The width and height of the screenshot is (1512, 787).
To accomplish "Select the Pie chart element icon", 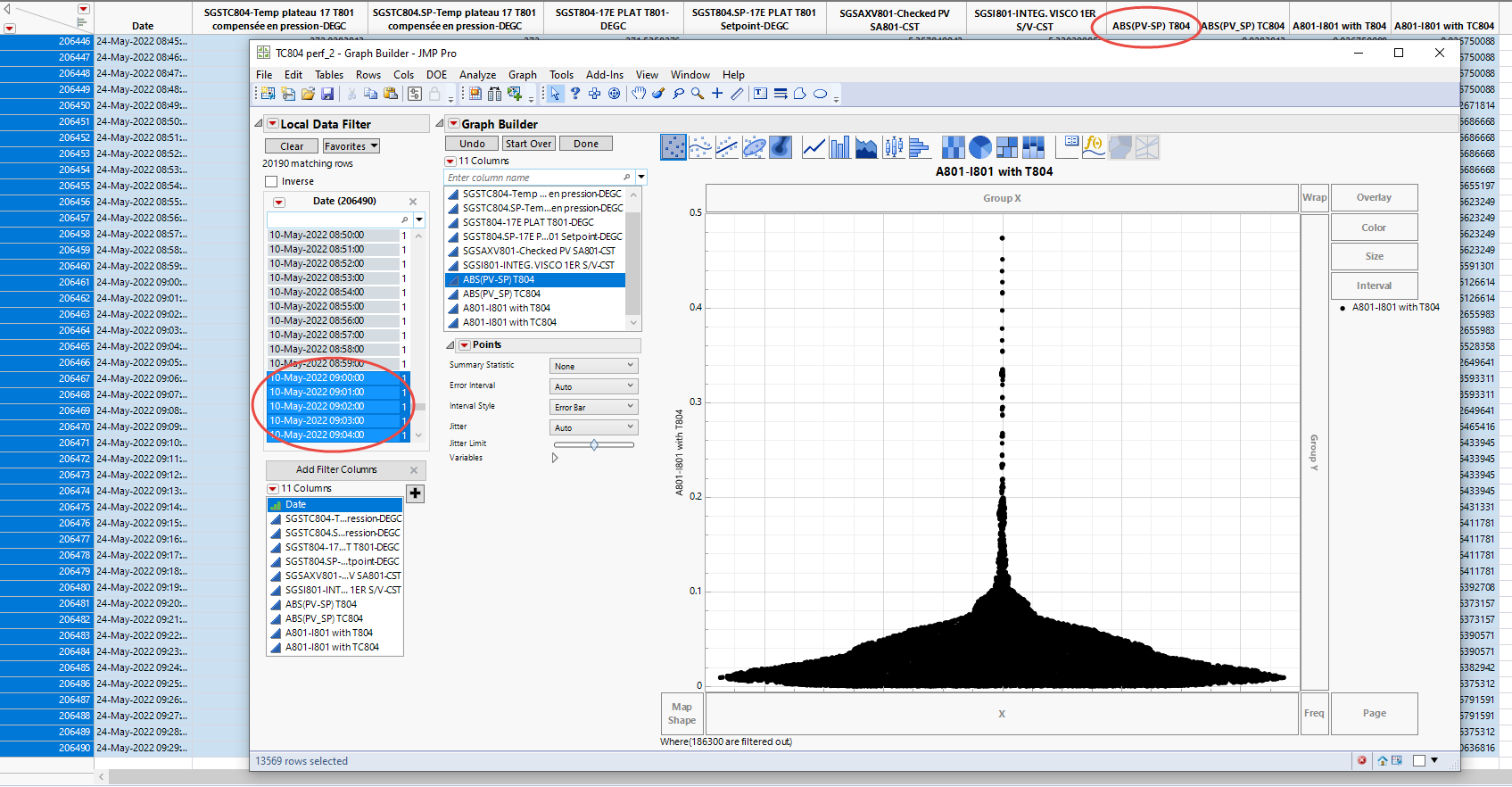I will (x=980, y=147).
